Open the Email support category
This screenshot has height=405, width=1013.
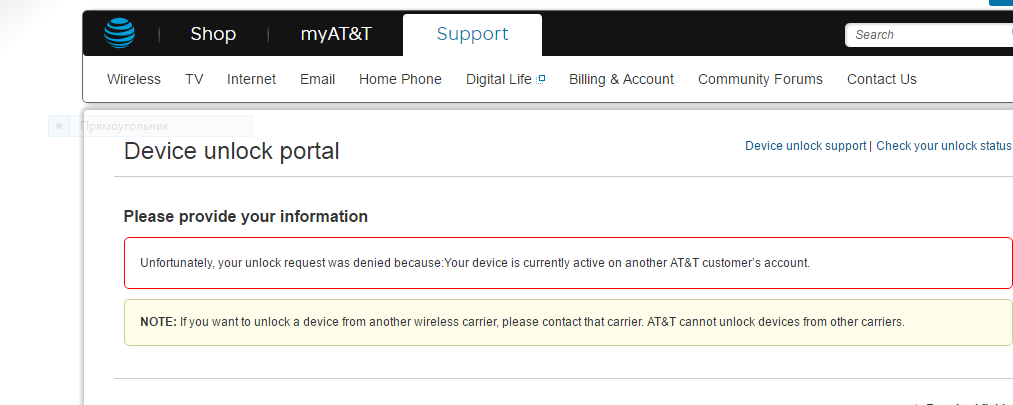pos(317,79)
